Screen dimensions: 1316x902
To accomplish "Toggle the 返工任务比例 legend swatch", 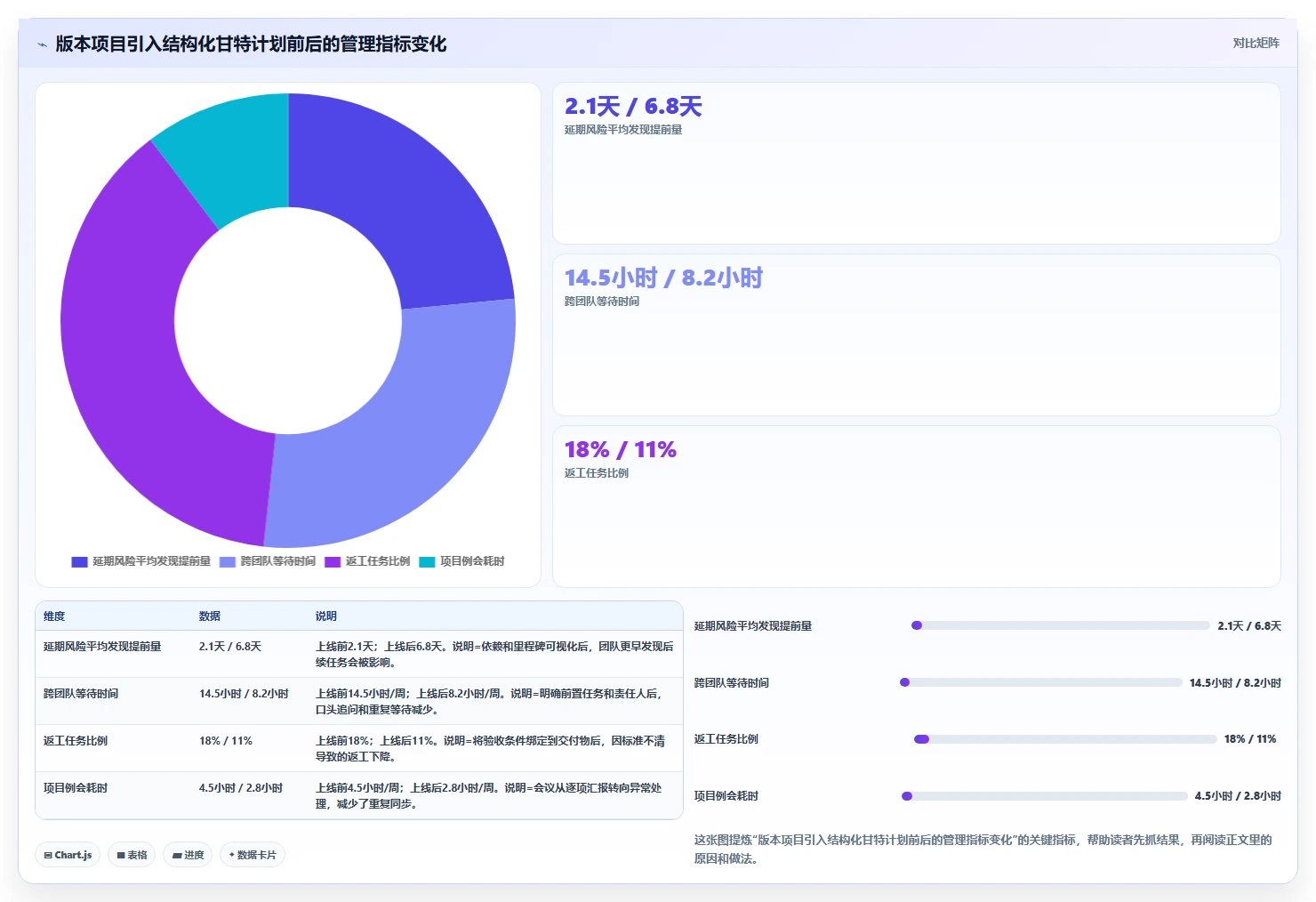I will pos(333,561).
